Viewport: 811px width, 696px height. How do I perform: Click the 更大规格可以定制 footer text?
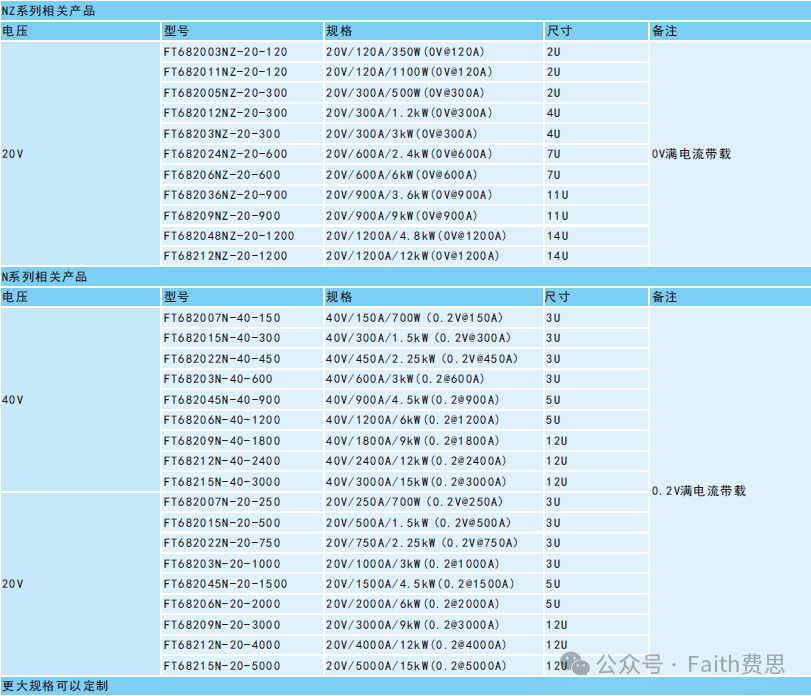coord(55,686)
